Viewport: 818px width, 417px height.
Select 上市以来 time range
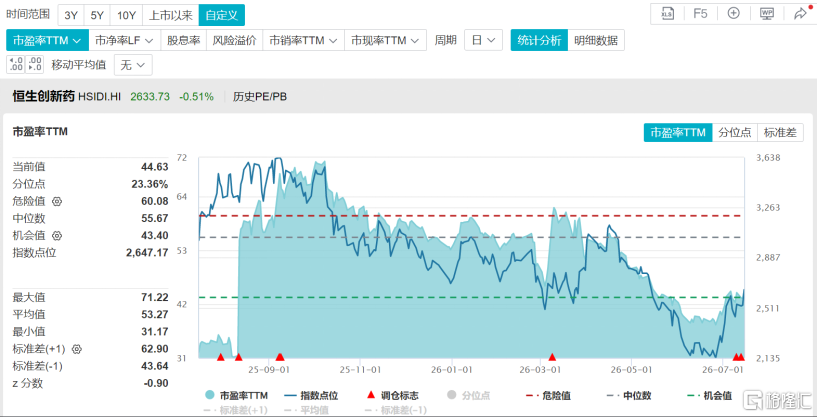(171, 15)
